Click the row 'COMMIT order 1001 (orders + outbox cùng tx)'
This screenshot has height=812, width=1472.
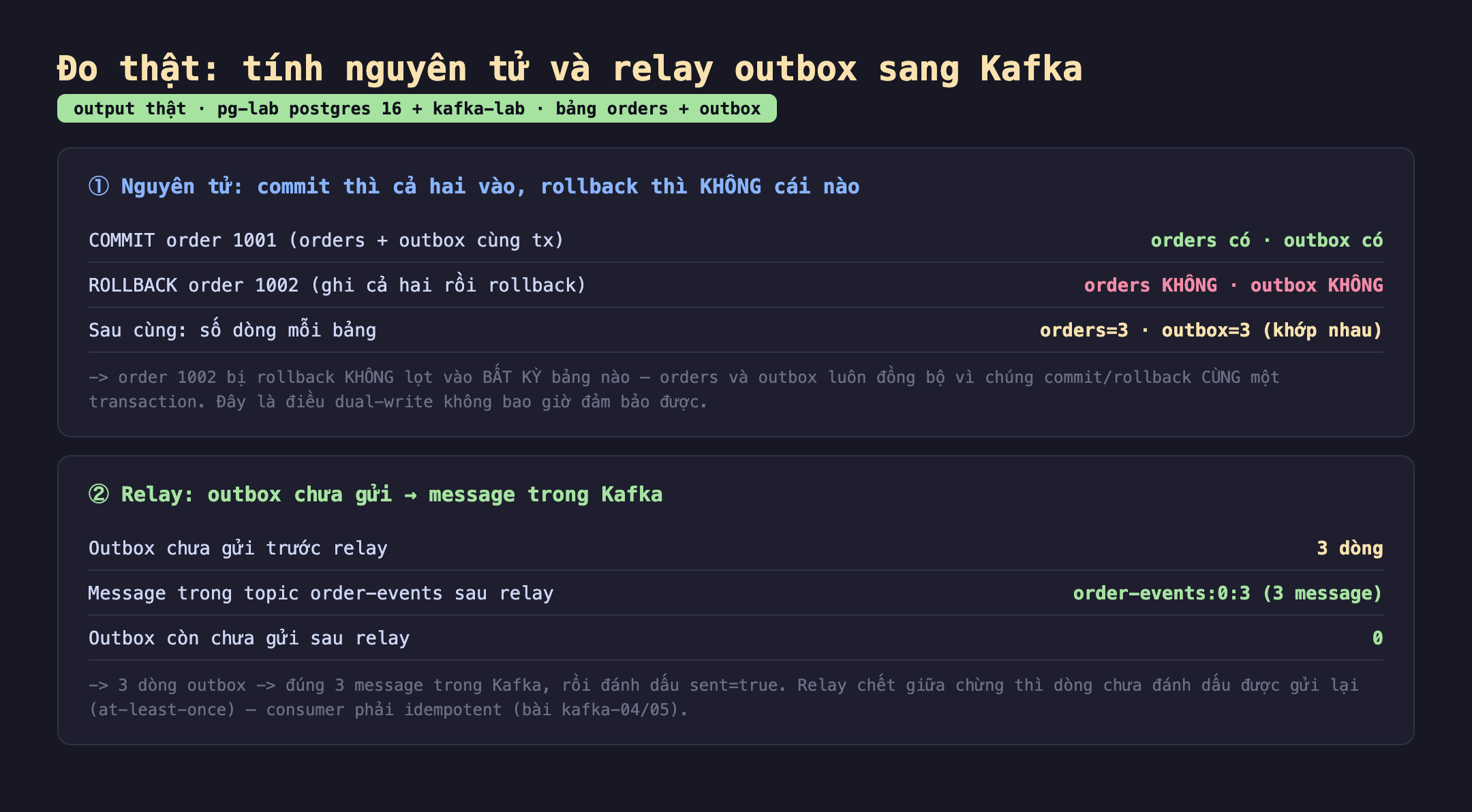coord(736,240)
